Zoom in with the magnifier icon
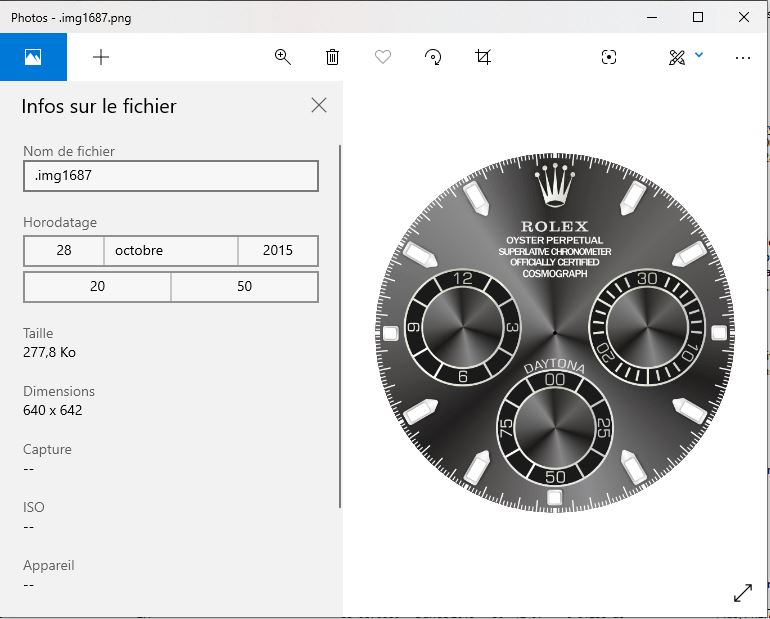The width and height of the screenshot is (770, 619). (282, 57)
